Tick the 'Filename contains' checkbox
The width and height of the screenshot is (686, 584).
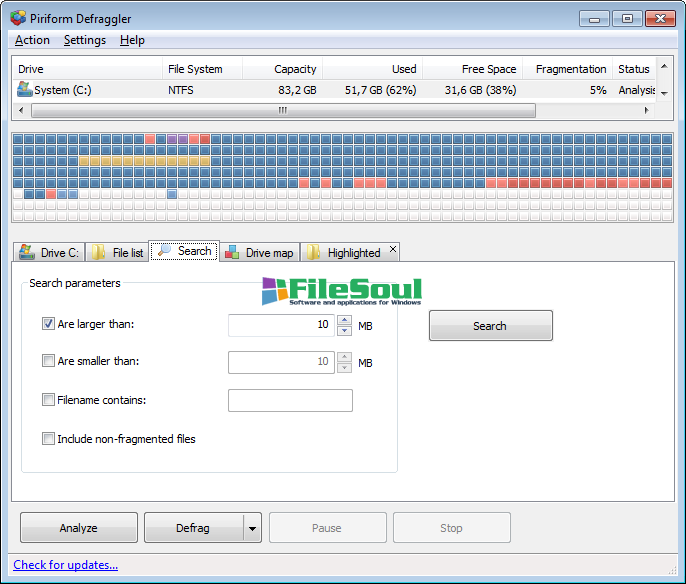coord(48,400)
